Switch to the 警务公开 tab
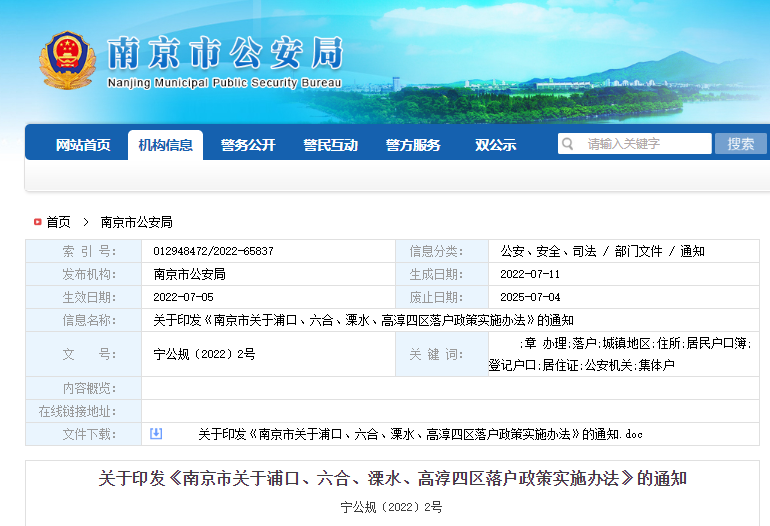This screenshot has height=526, width=770. [248, 145]
